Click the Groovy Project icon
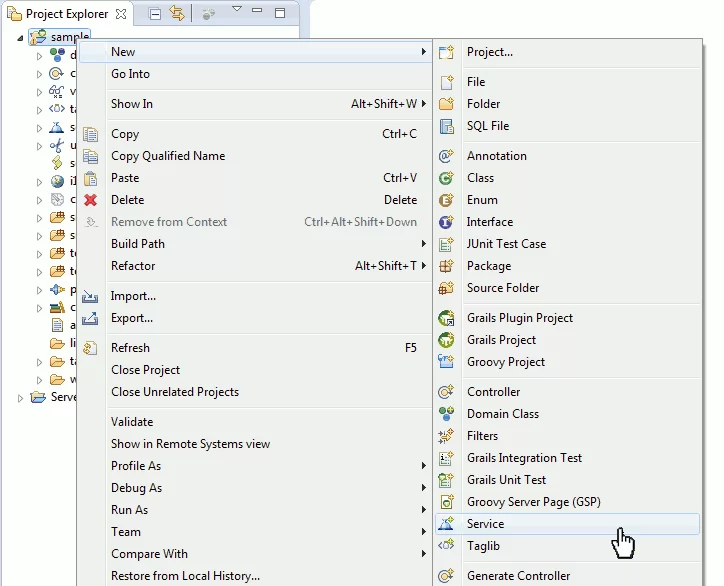Image resolution: width=724 pixels, height=586 pixels. coord(446,362)
